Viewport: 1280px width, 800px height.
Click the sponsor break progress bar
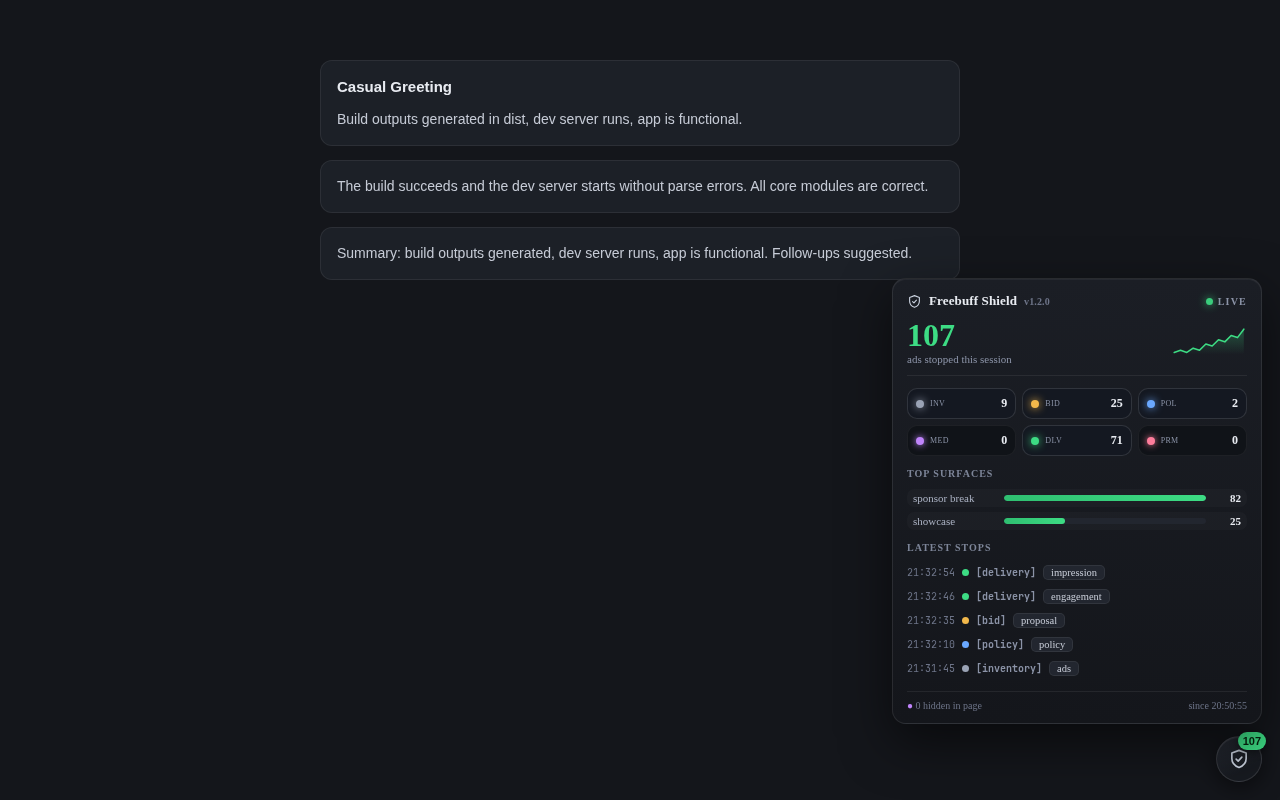[1105, 498]
